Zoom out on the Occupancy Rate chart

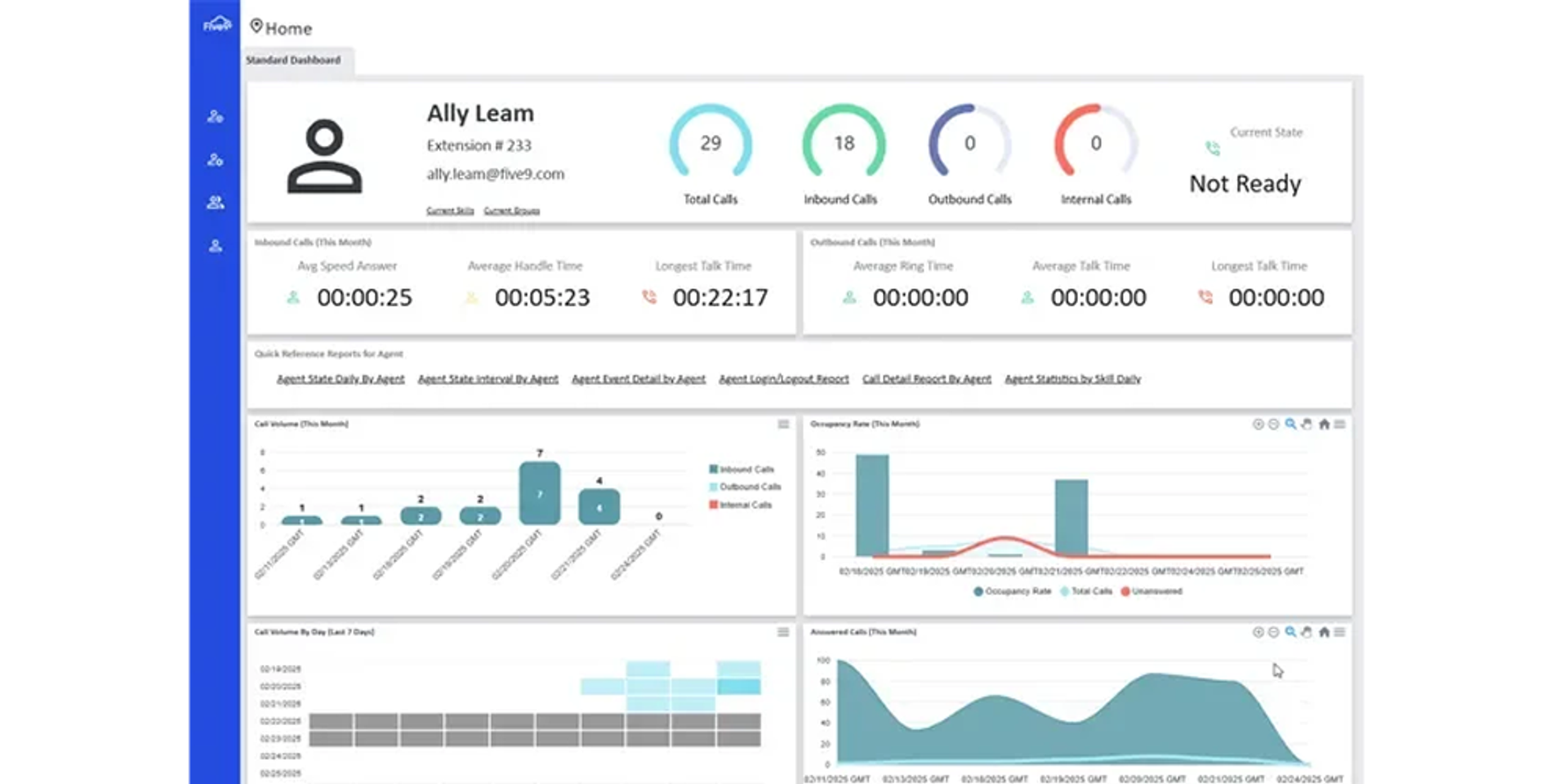1273,424
